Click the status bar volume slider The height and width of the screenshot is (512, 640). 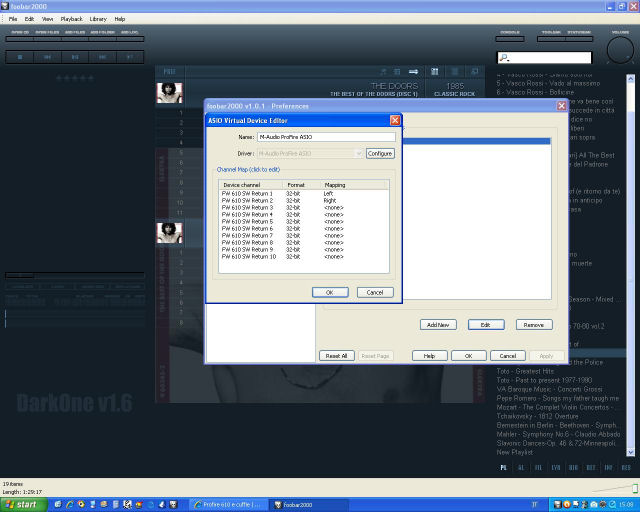(x=615, y=488)
